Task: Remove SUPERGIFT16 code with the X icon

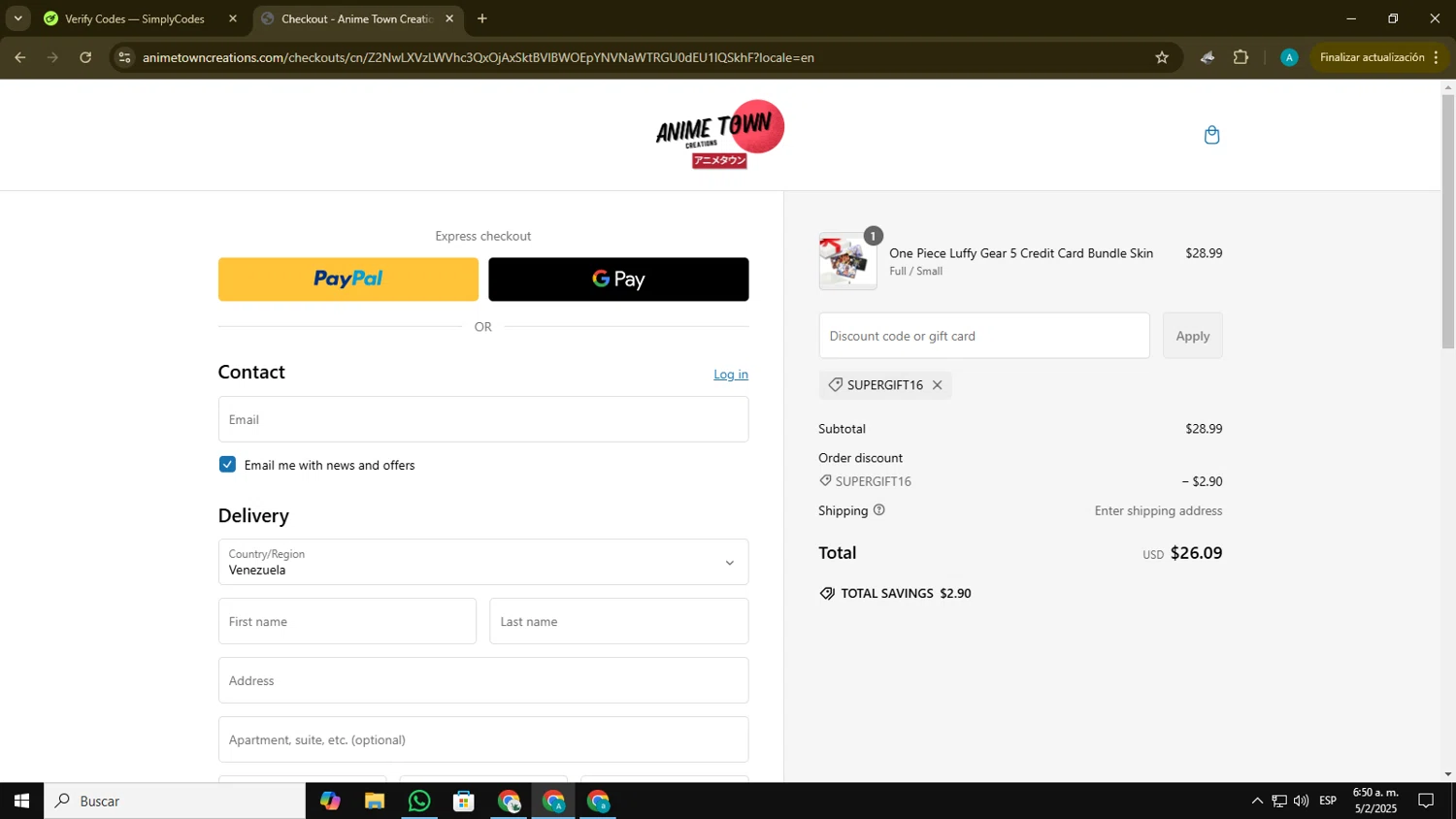Action: (x=937, y=385)
